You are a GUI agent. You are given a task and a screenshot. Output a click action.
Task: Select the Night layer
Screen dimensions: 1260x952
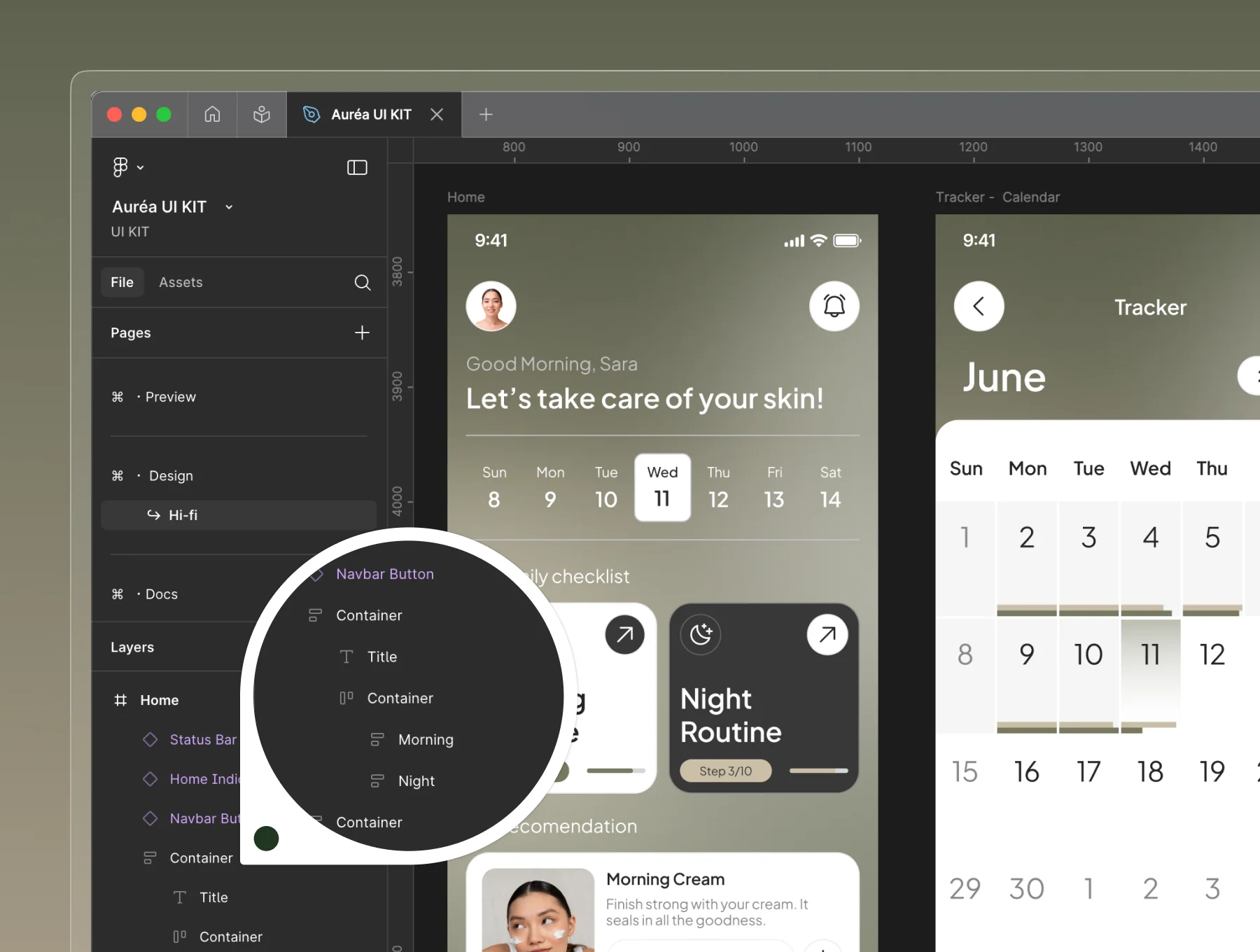(416, 781)
